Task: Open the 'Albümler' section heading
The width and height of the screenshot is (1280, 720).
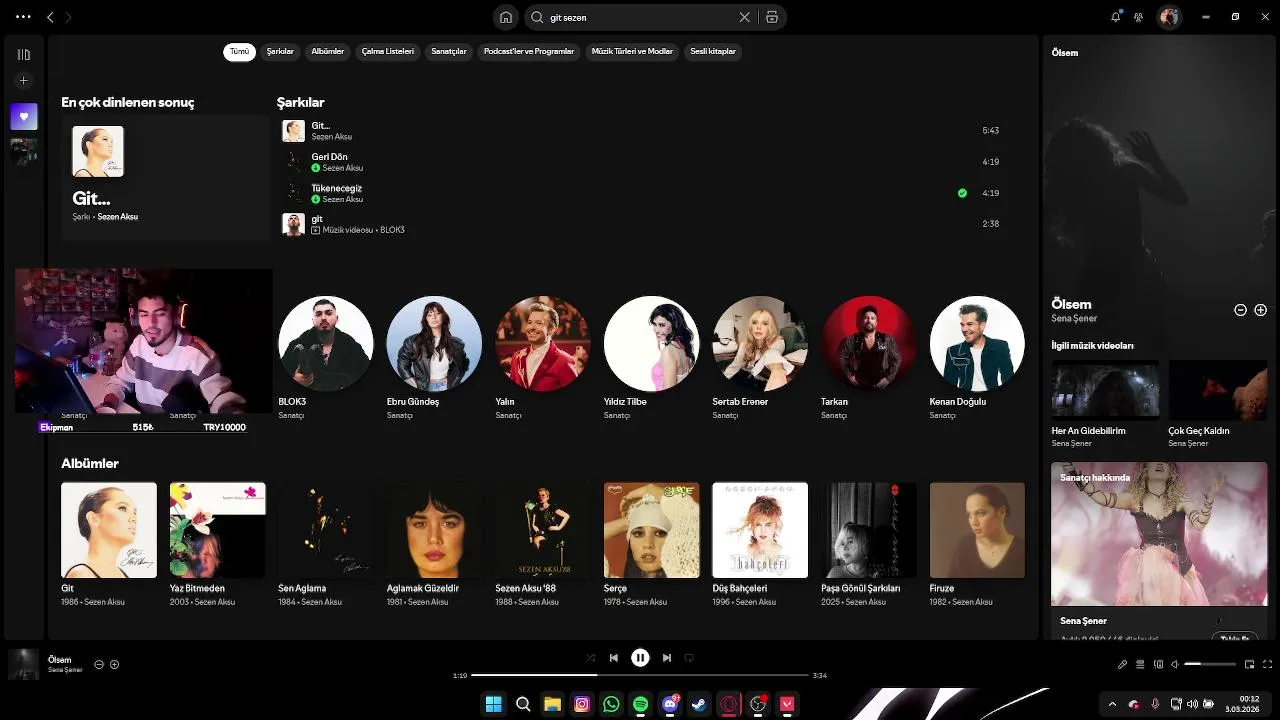Action: pyautogui.click(x=90, y=463)
